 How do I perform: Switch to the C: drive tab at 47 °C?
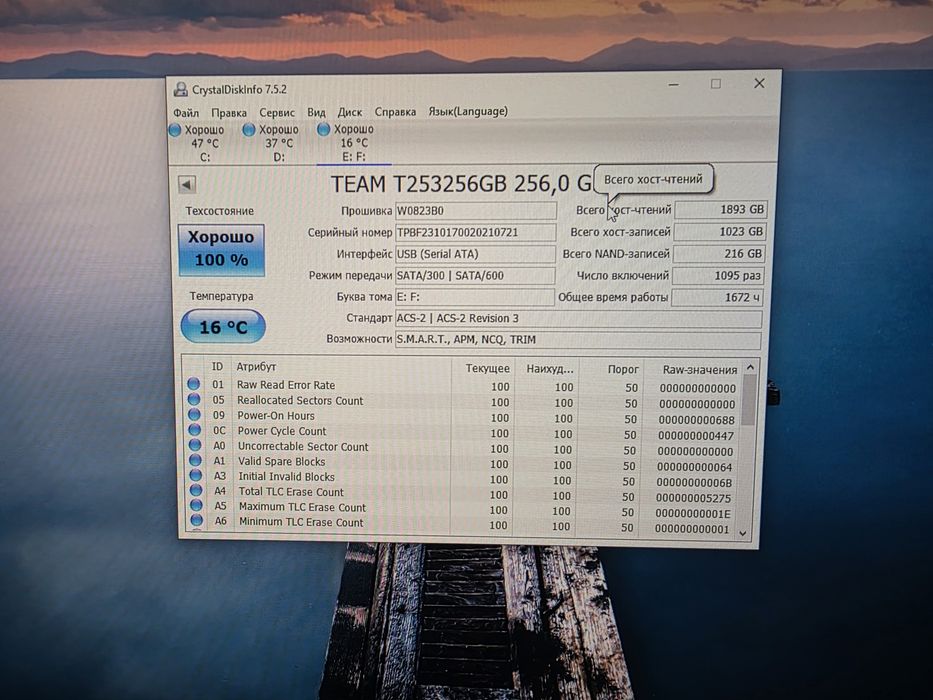pos(204,143)
